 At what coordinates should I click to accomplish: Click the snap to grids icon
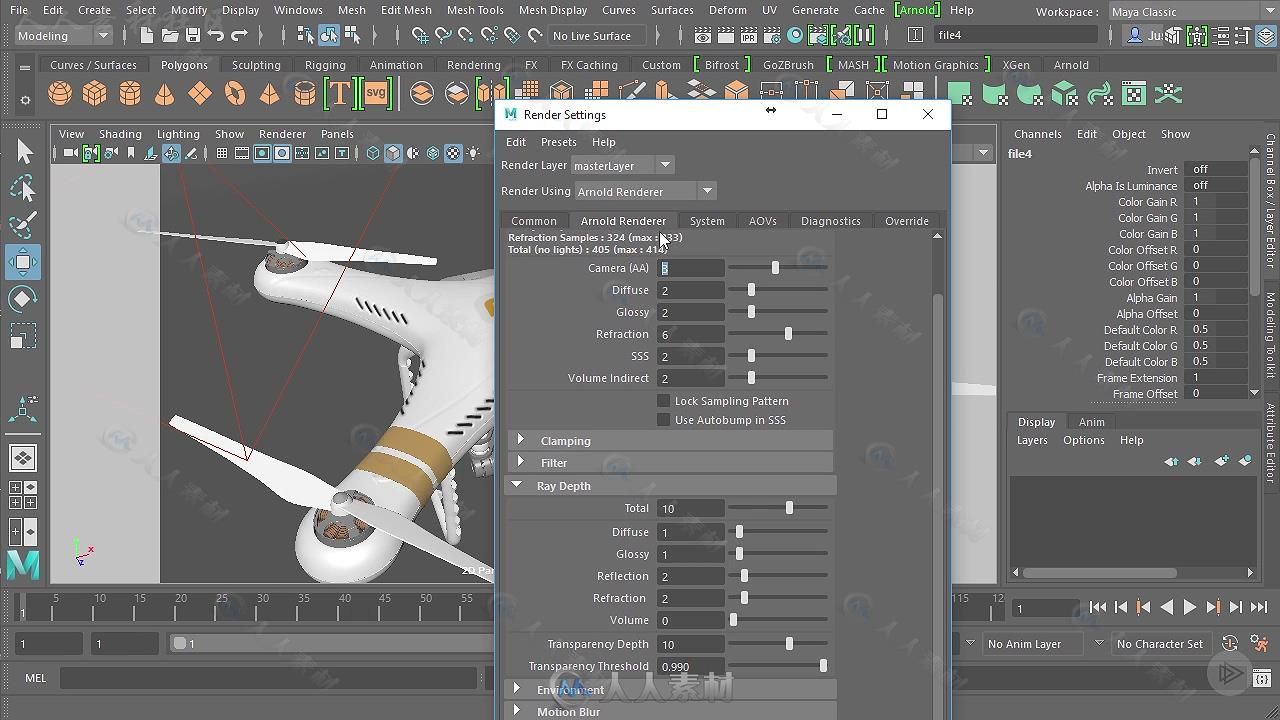coord(420,35)
